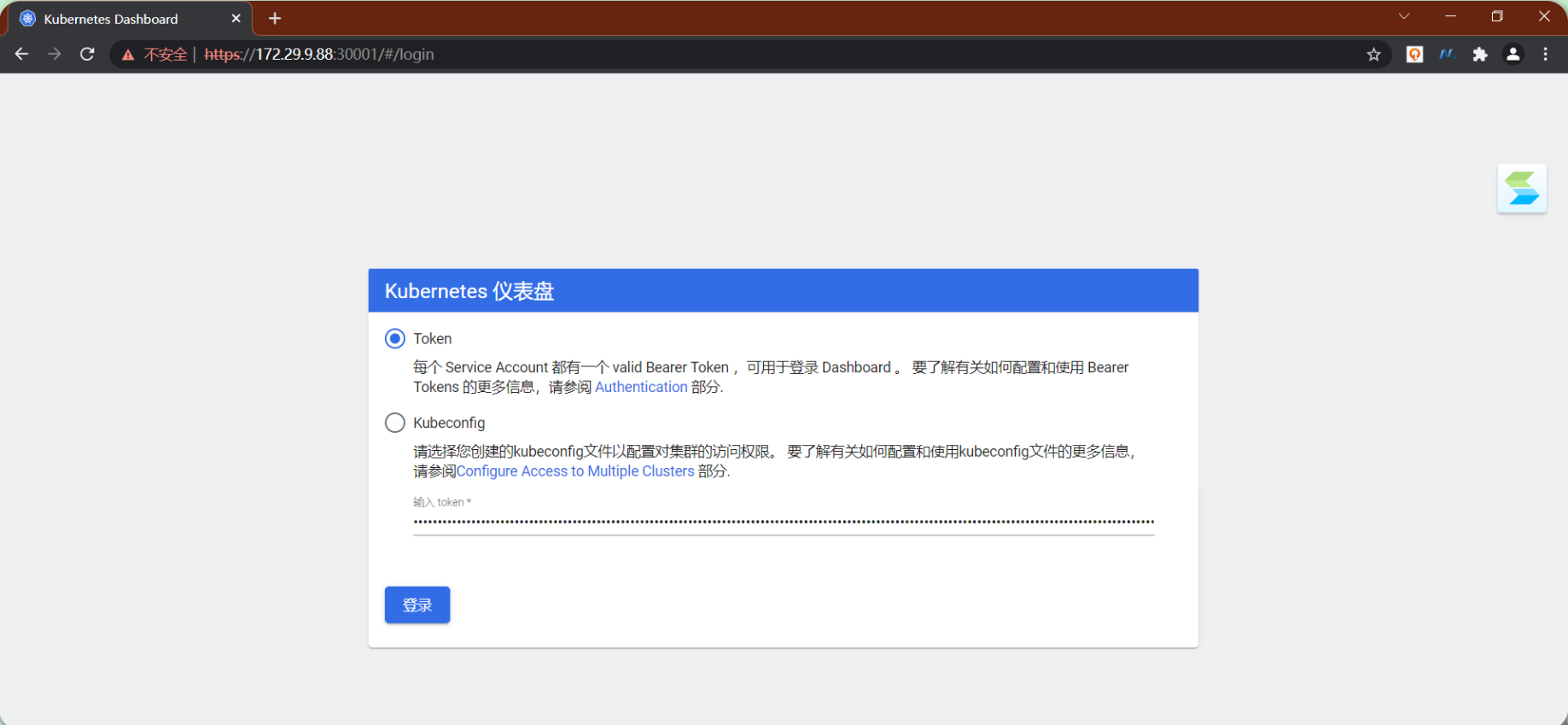1568x725 pixels.
Task: Open the Authentication link
Action: point(641,387)
